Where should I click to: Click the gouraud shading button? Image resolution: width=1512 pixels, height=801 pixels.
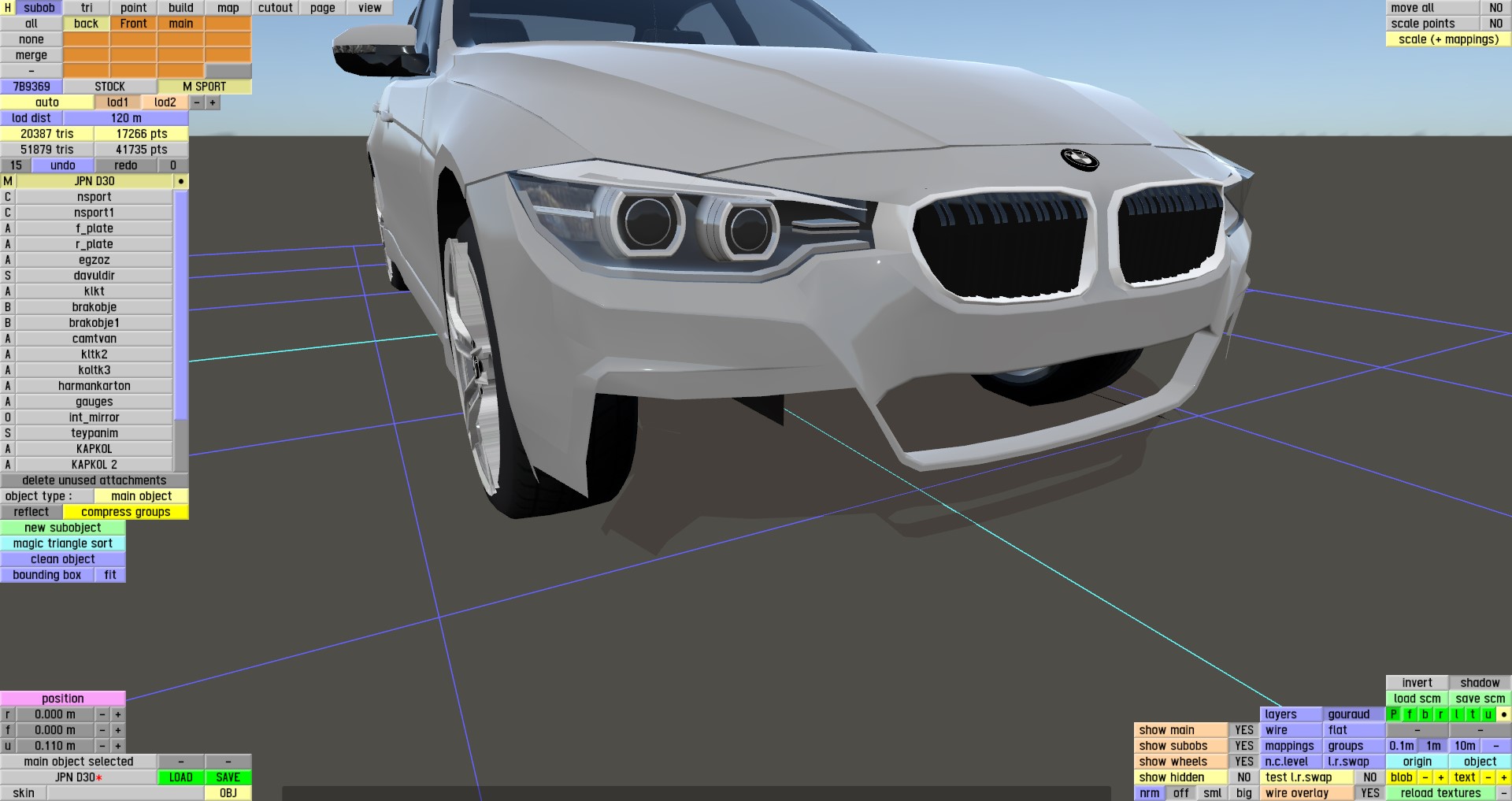point(1354,714)
